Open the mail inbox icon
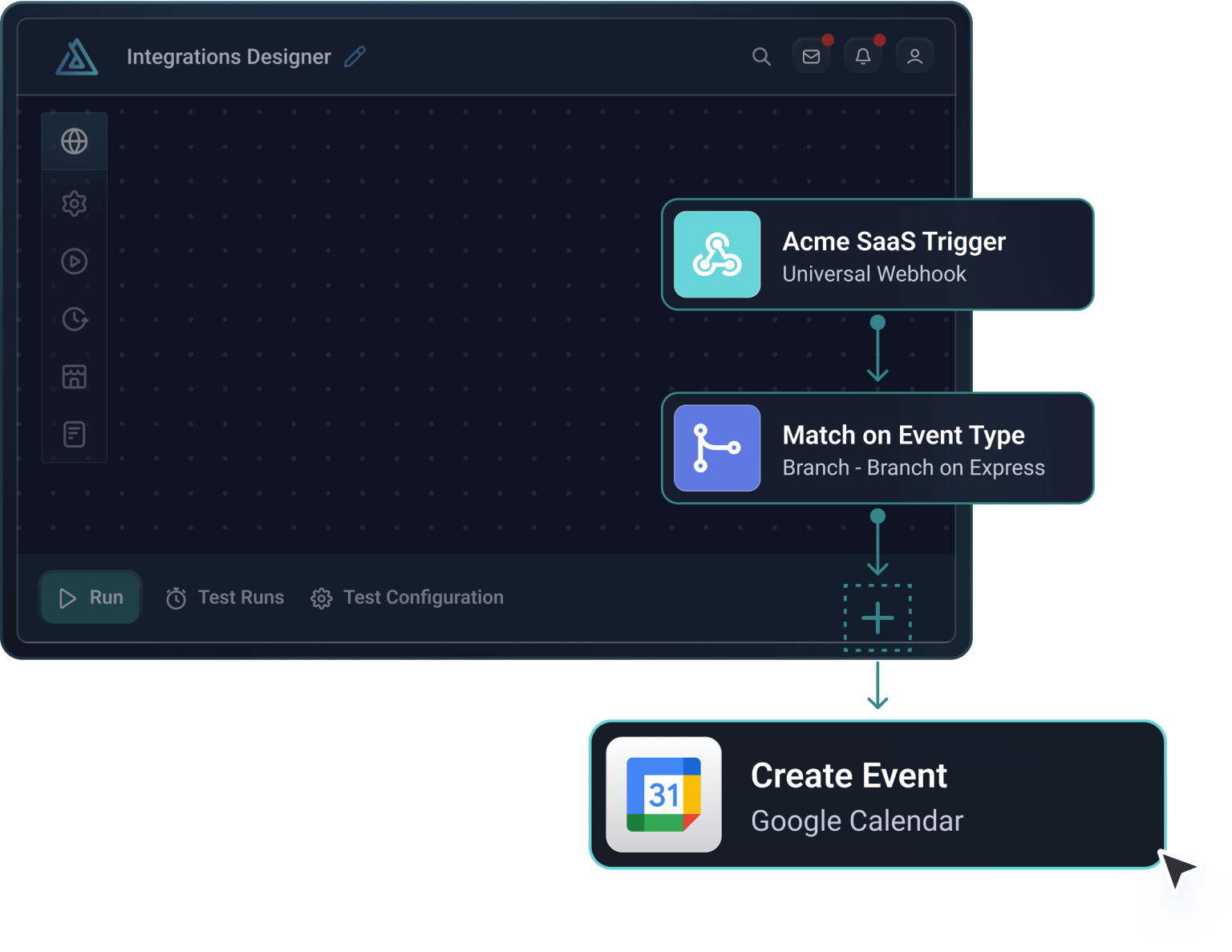 [x=812, y=56]
